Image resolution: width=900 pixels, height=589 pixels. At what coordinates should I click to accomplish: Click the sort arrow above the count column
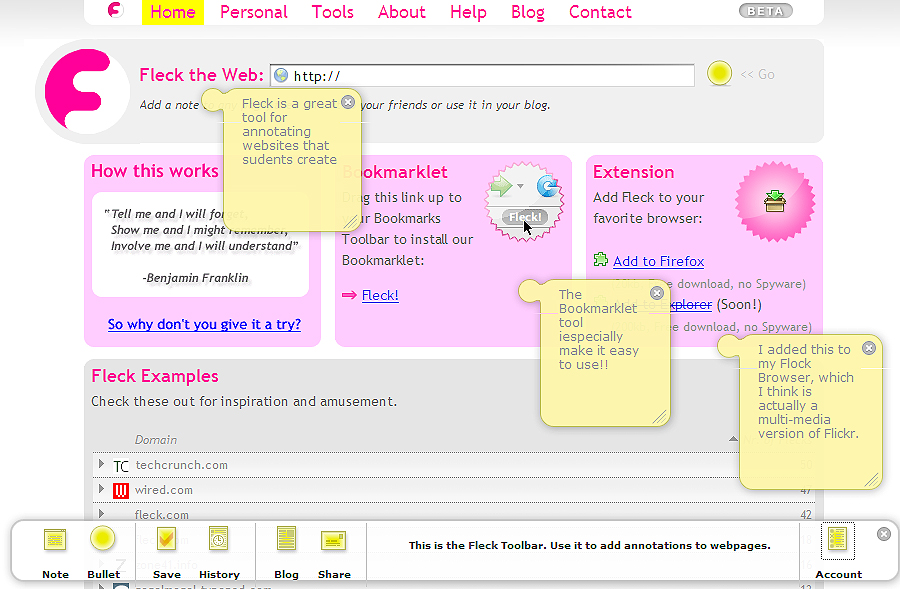click(733, 439)
